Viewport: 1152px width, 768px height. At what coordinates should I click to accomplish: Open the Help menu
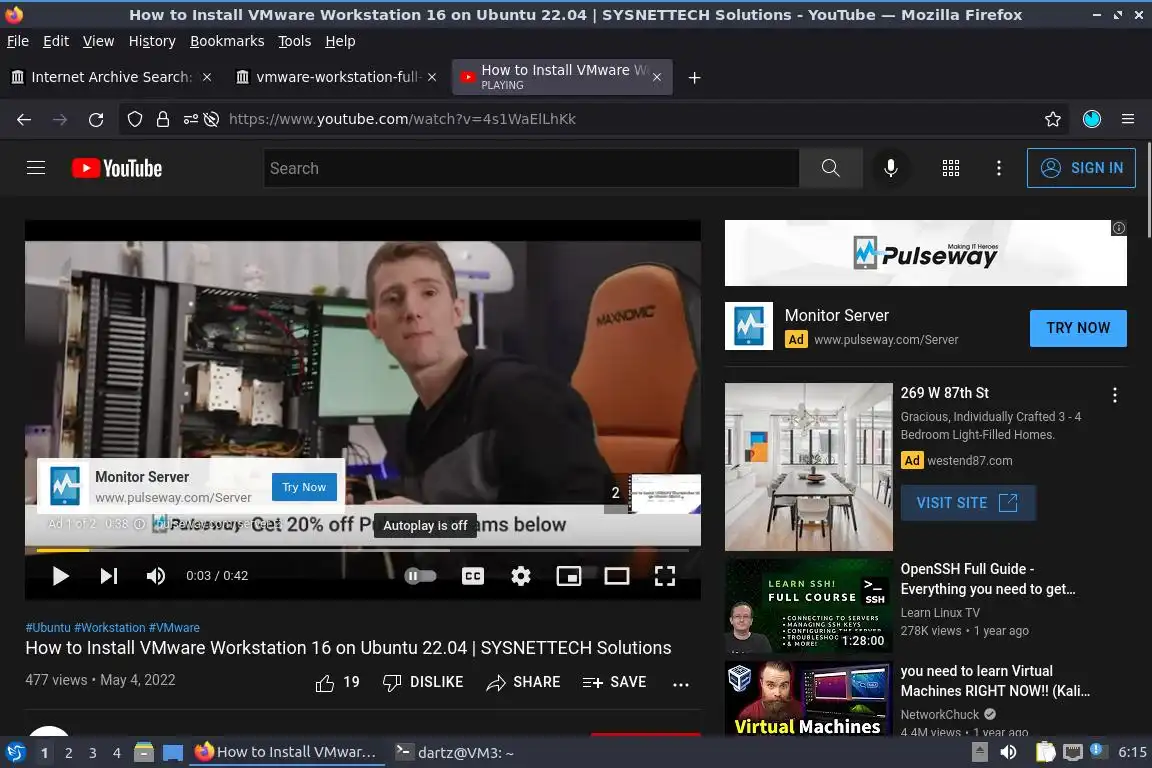pyautogui.click(x=340, y=41)
